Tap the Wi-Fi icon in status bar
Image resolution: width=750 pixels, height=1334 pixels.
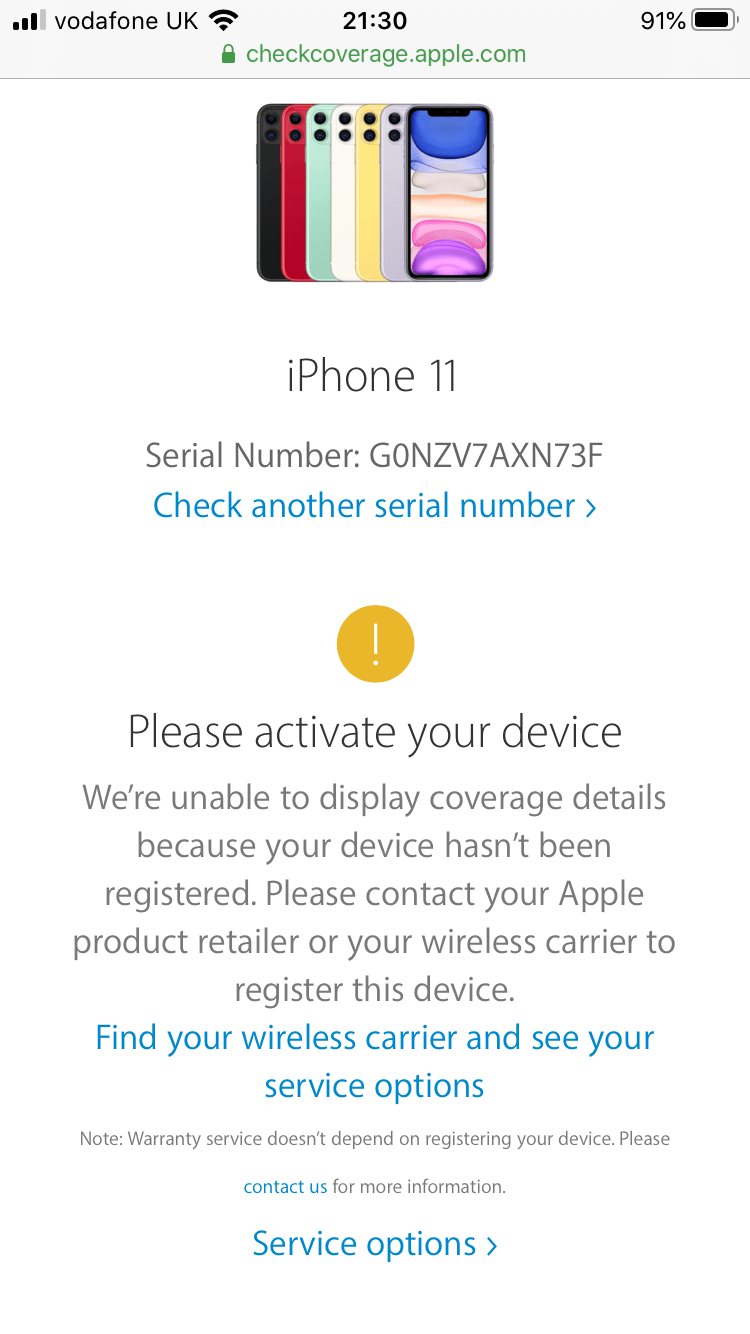point(224,20)
